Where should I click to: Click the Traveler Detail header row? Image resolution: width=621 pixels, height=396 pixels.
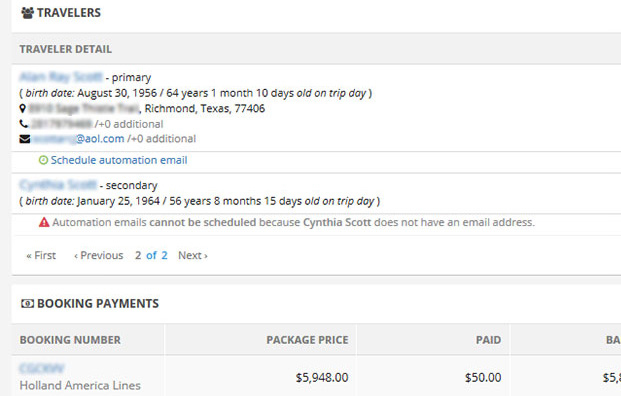pyautogui.click(x=316, y=49)
